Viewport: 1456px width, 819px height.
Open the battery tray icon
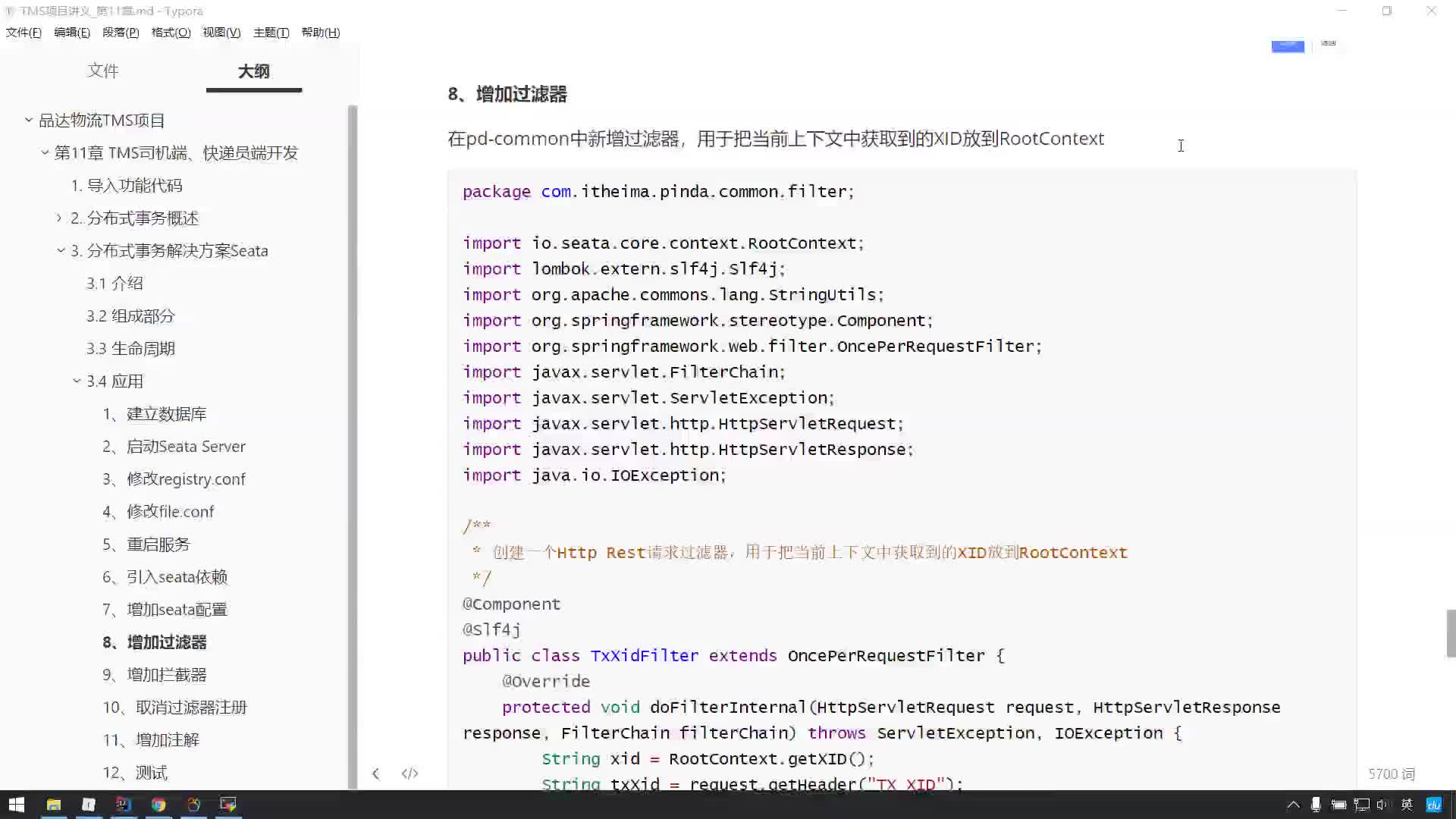(1338, 805)
